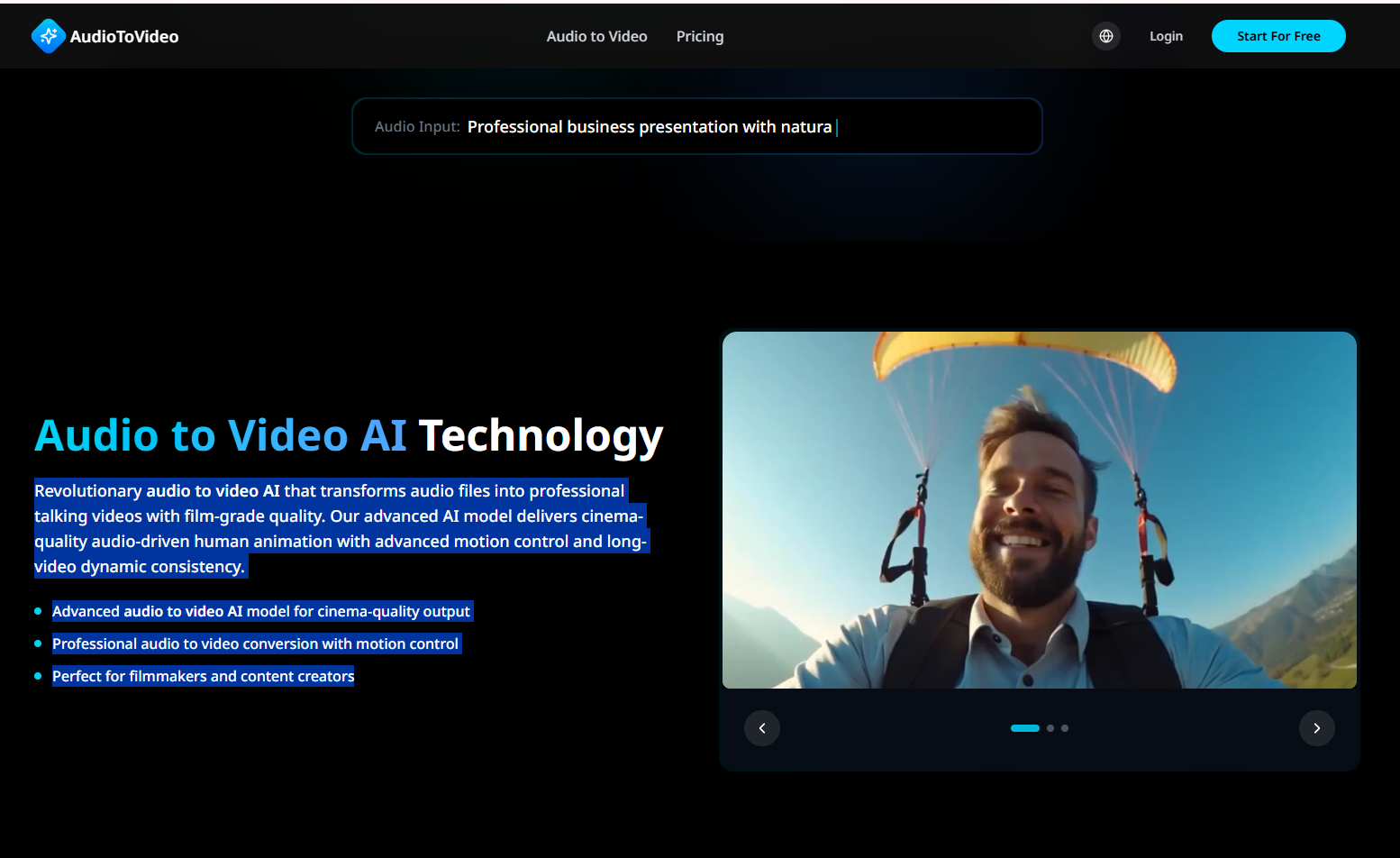
Task: Click the 'Professional audio to video conversion' bullet
Action: click(x=256, y=643)
